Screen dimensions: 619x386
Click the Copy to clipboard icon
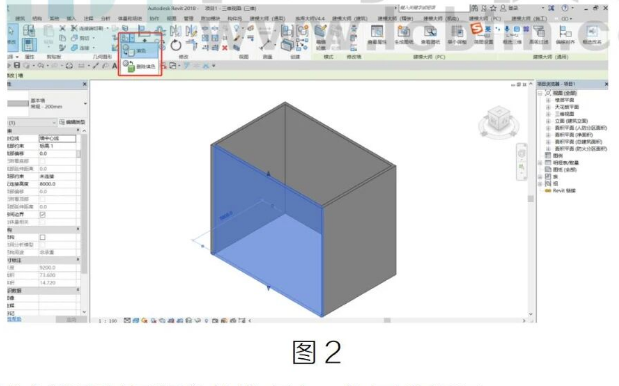(x=62, y=38)
